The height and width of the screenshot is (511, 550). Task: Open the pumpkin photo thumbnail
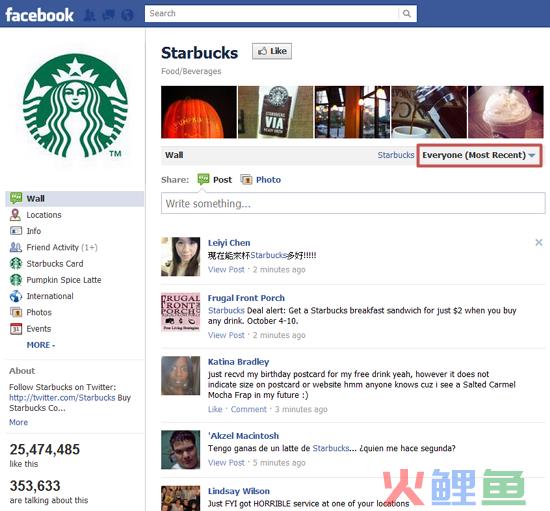point(199,112)
